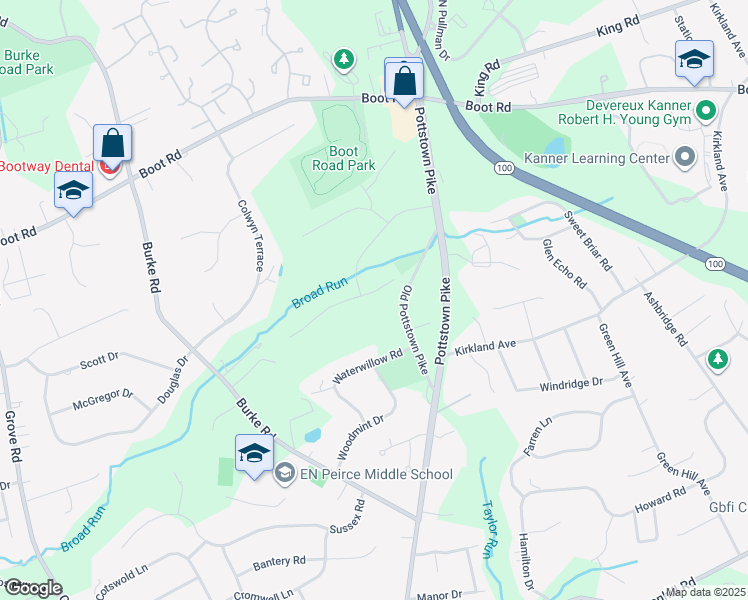Select the Devereux Kanner Robert H. Young Gym label
The image size is (748, 600).
[x=625, y=112]
